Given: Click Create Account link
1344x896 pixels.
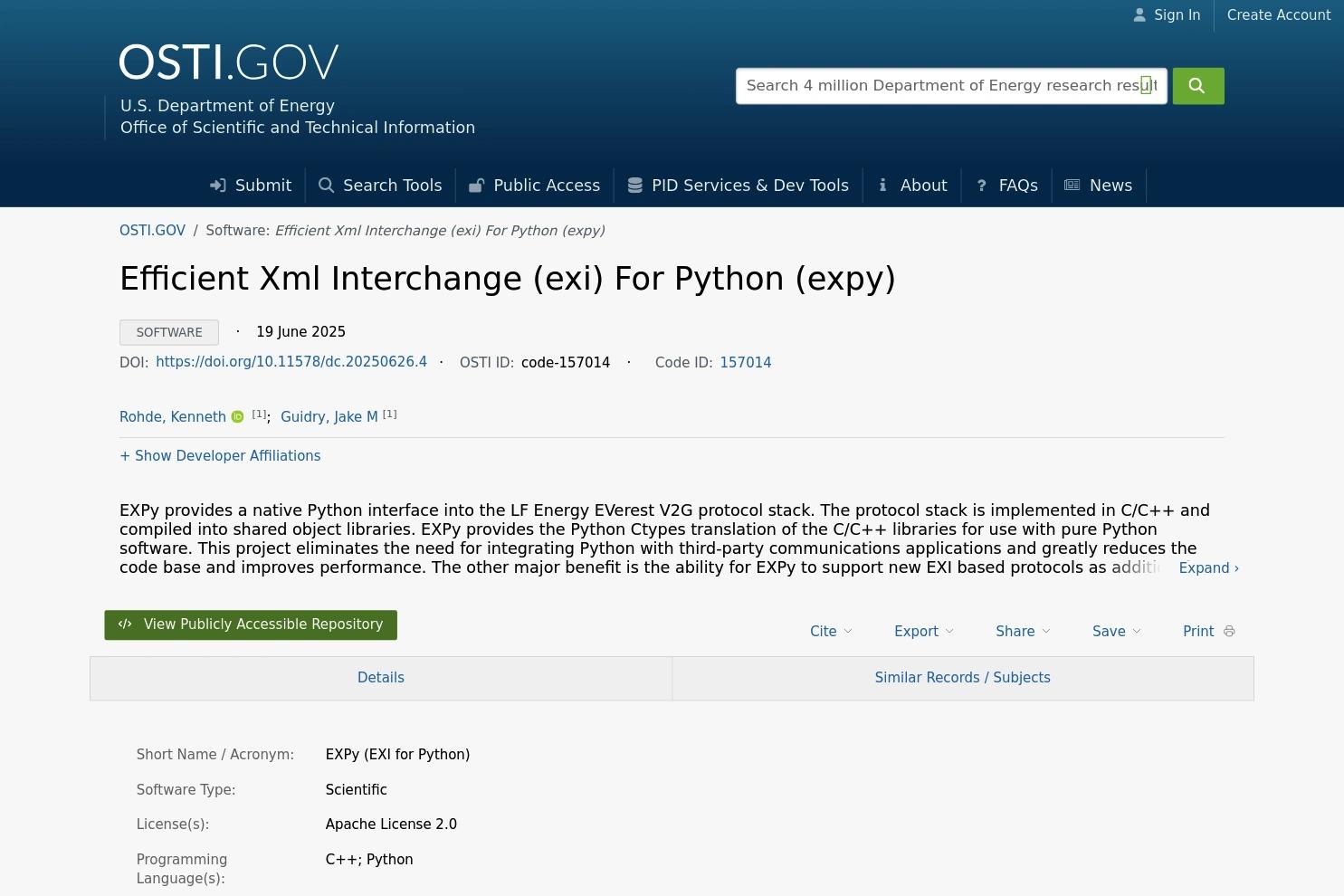Looking at the screenshot, I should tap(1279, 15).
